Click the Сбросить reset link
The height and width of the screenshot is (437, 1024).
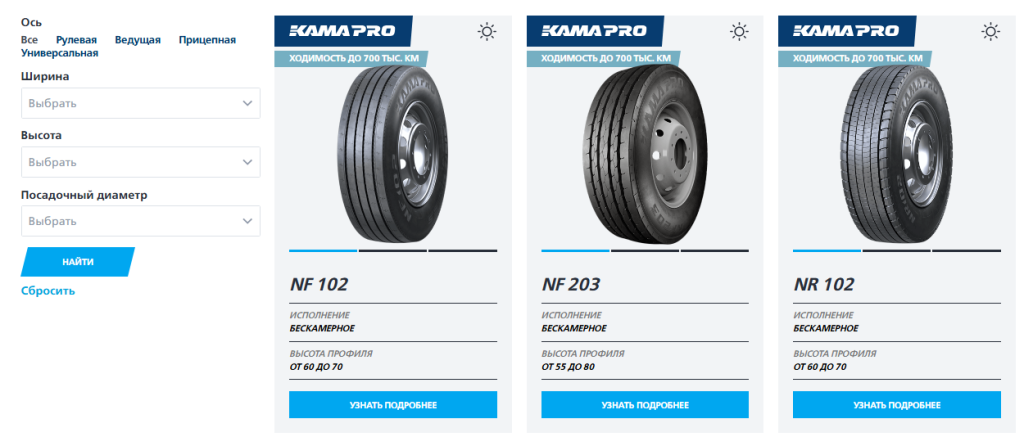(48, 291)
